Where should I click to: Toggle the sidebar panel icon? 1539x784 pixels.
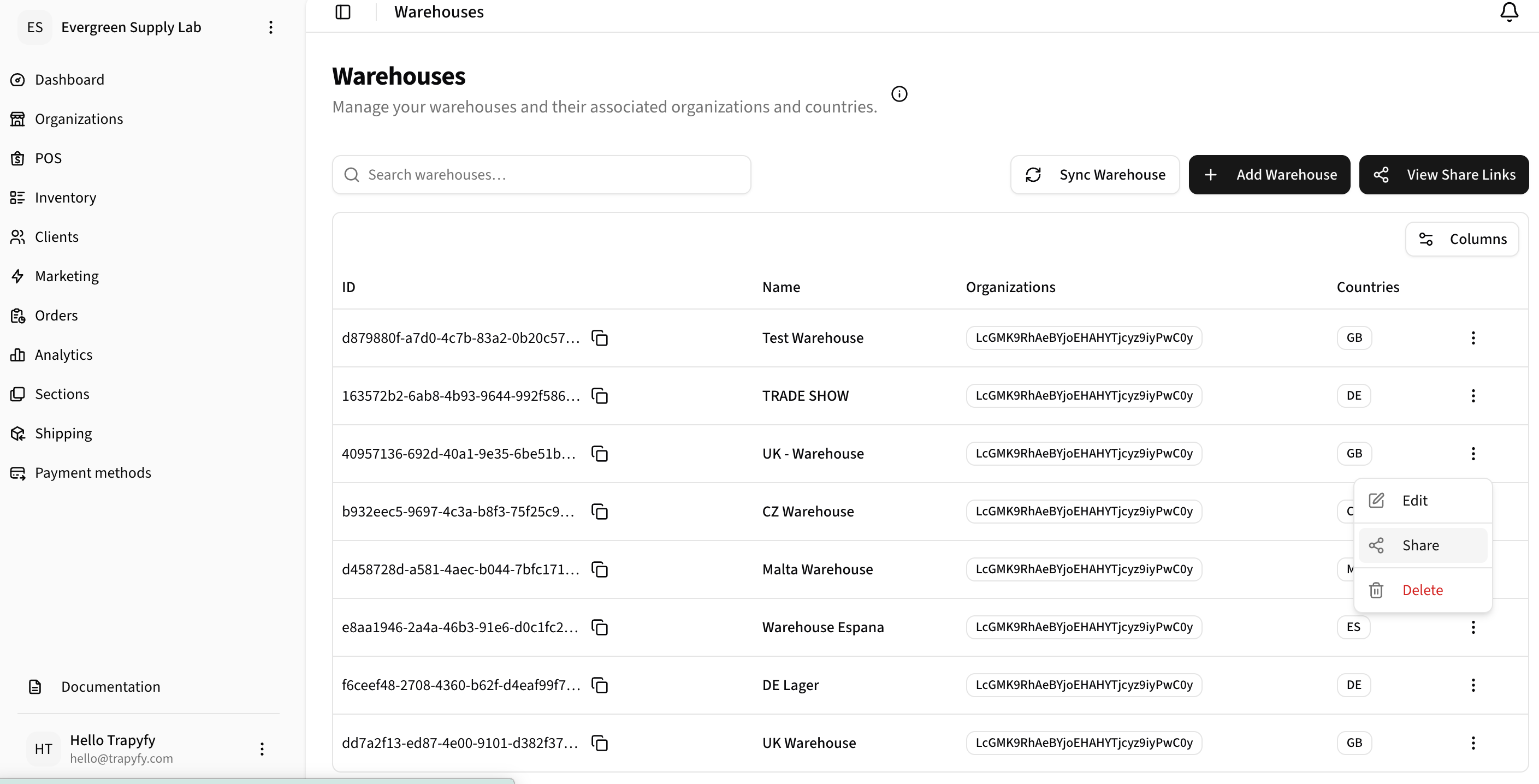click(x=343, y=12)
